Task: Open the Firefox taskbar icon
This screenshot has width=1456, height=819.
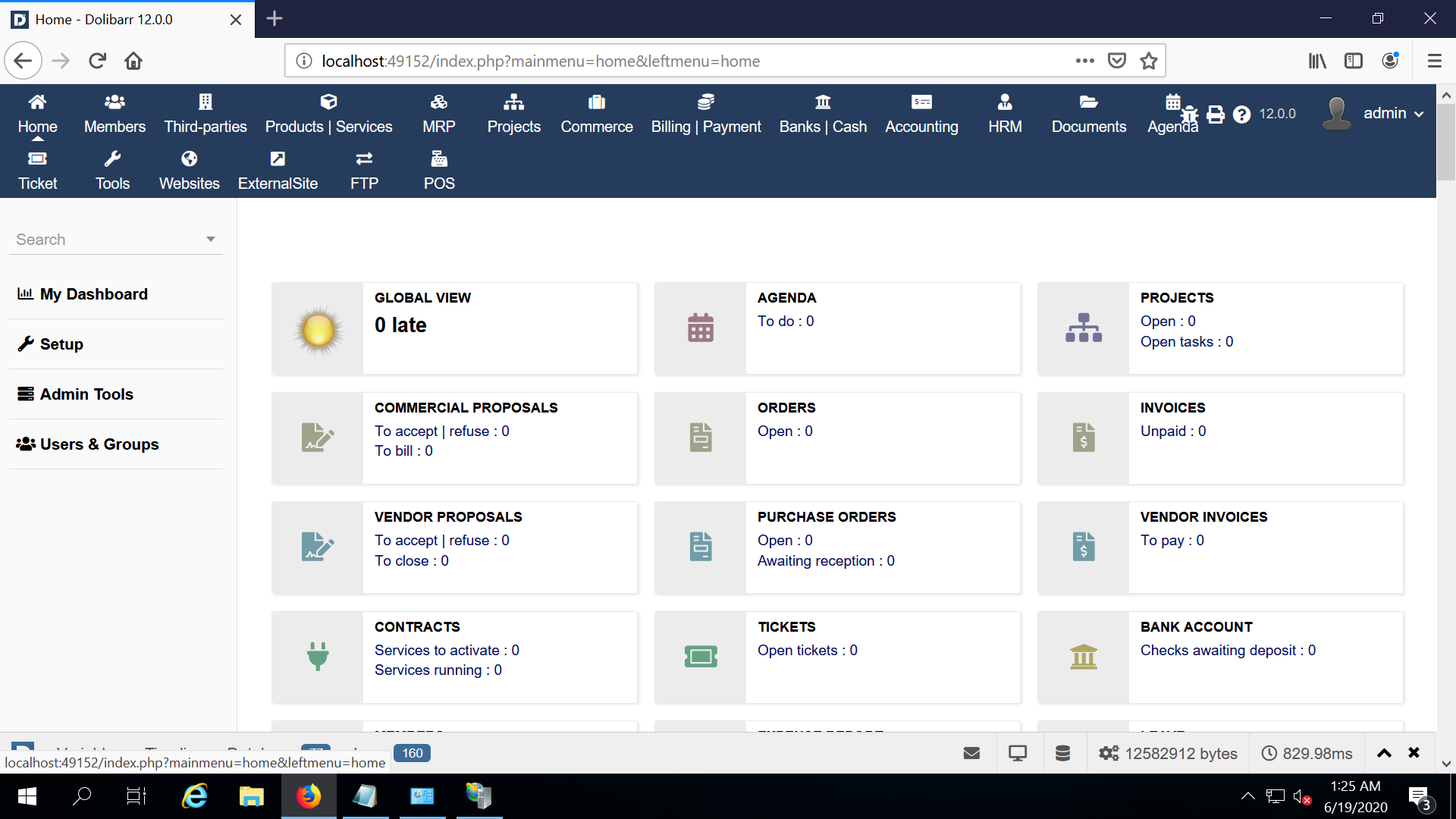Action: (x=309, y=796)
